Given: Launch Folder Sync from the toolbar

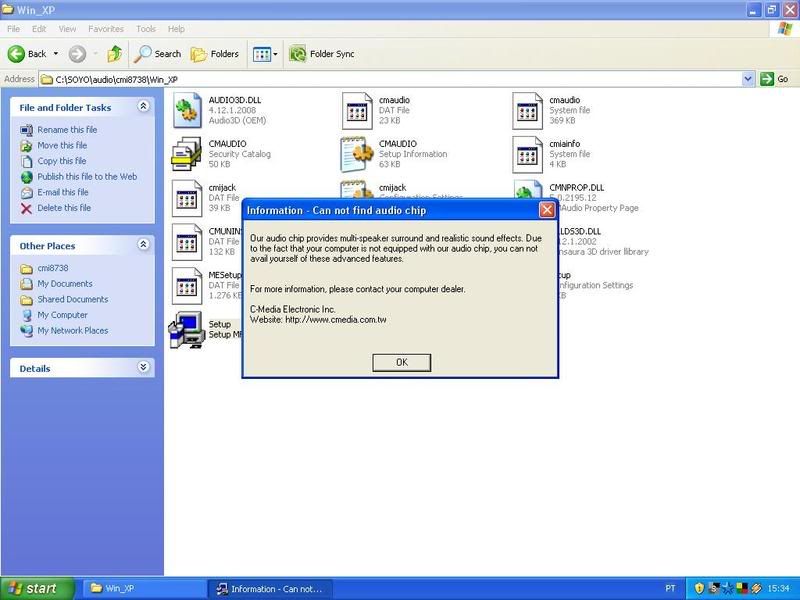Looking at the screenshot, I should point(321,54).
